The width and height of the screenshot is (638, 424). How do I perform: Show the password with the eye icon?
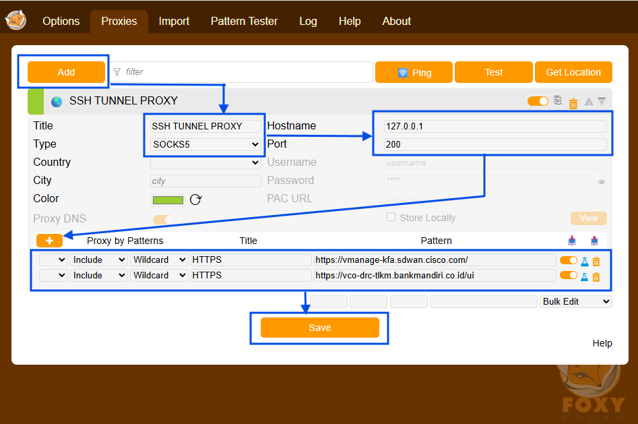pos(601,181)
